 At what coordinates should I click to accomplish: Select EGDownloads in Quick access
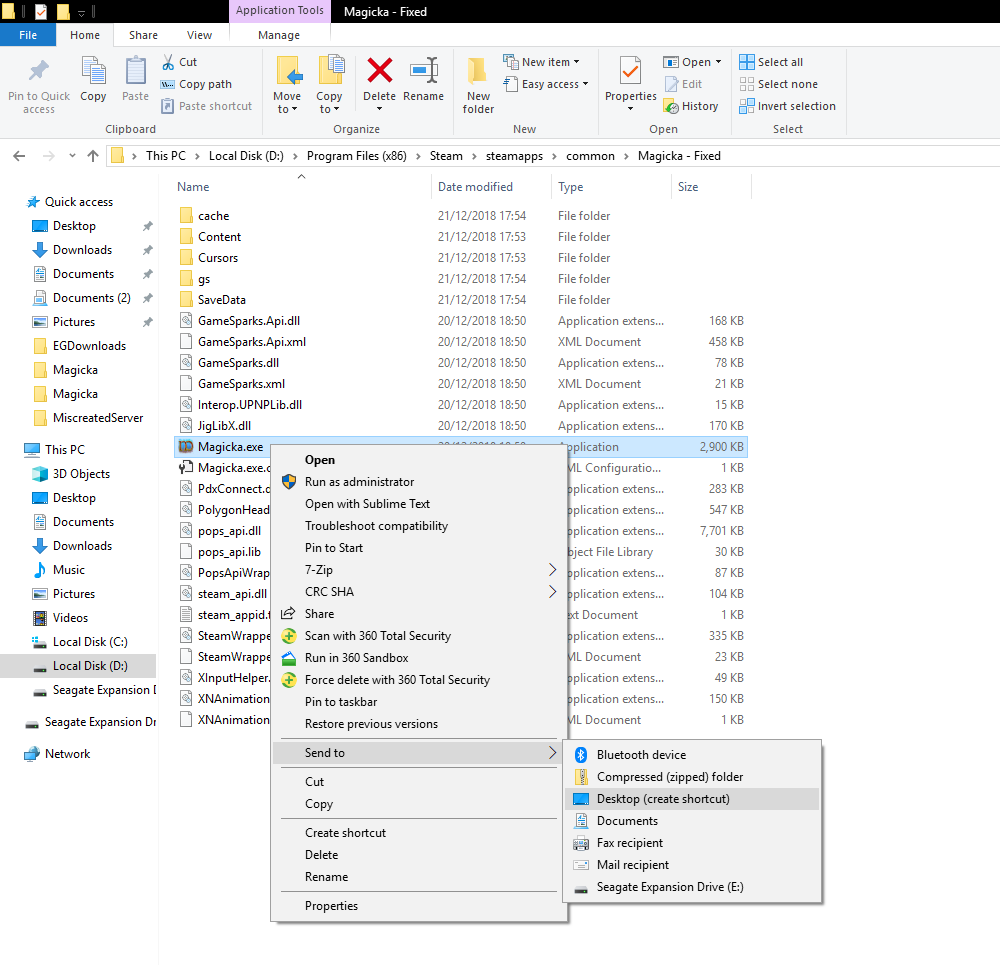[89, 346]
